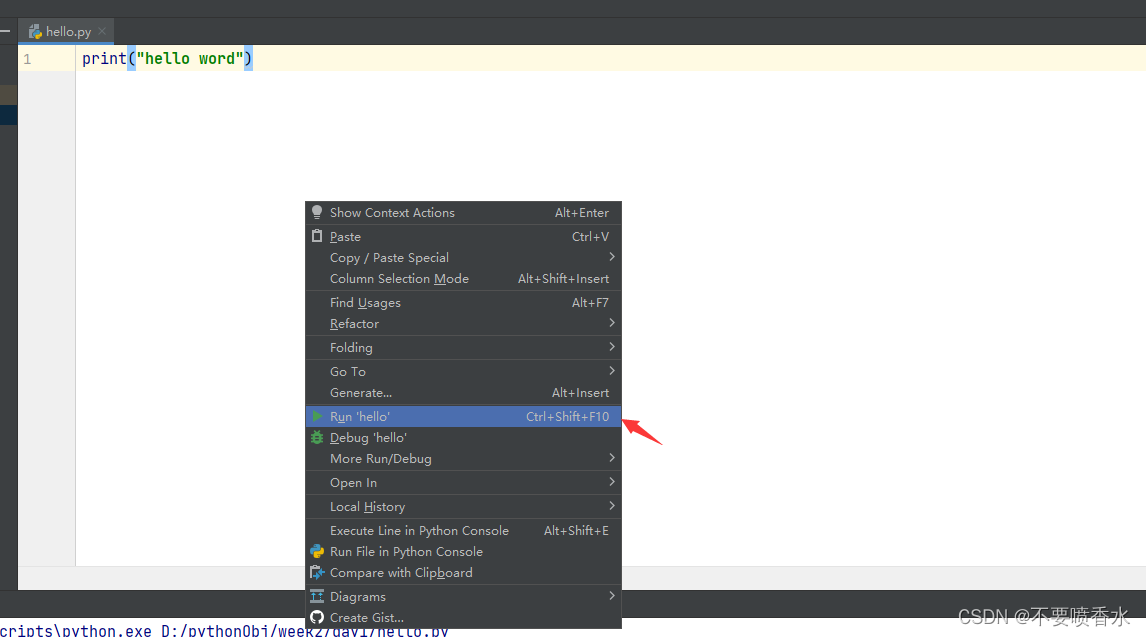Screen dimensions: 1146x637
Task: Select the clipboard icon next to Paste
Action: (x=317, y=236)
